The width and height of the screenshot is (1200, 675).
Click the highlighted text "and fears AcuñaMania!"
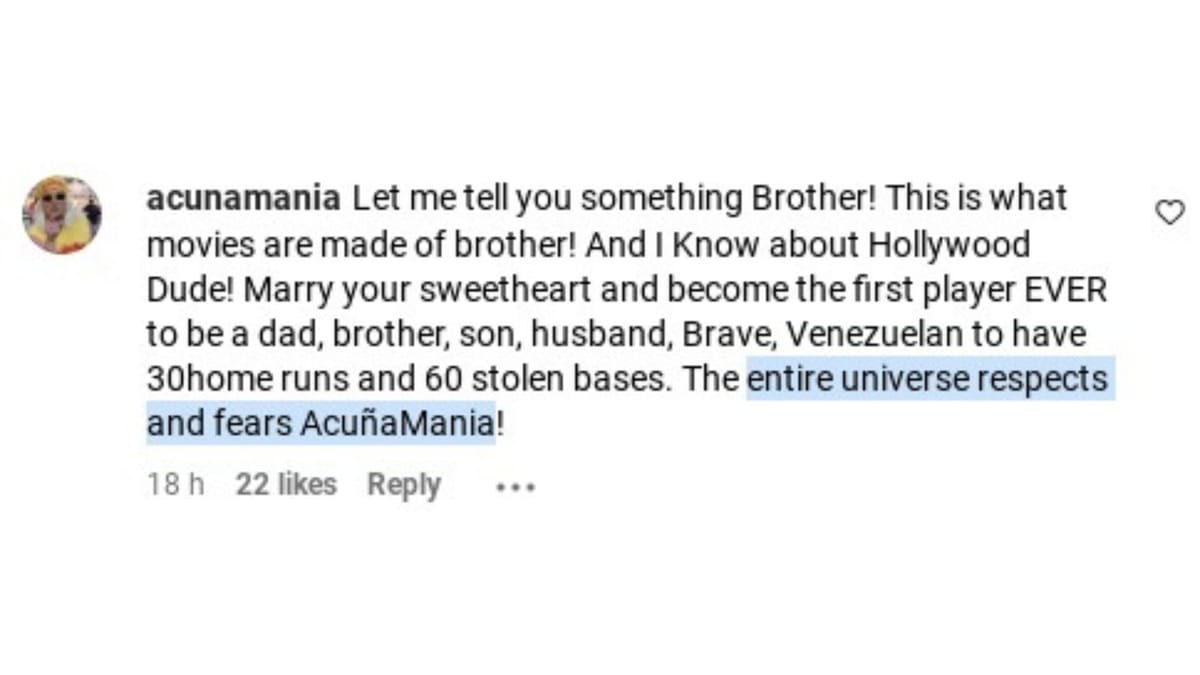325,423
